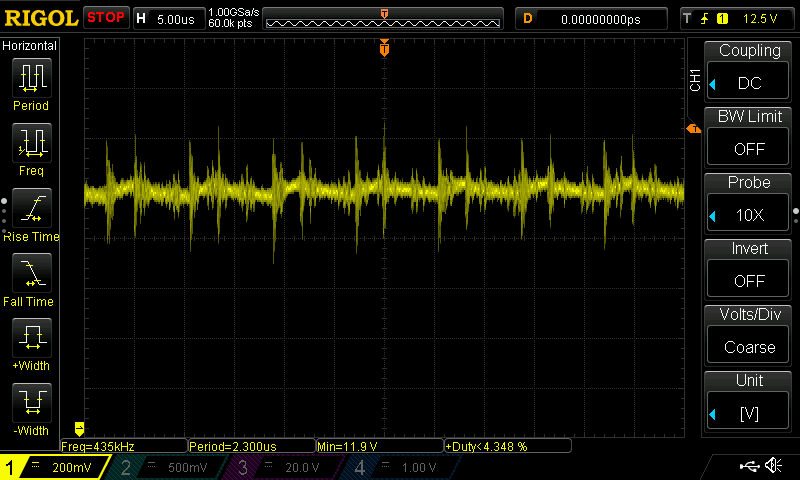This screenshot has height=480, width=800.
Task: Toggle the STOP run state indicator
Action: tap(106, 17)
